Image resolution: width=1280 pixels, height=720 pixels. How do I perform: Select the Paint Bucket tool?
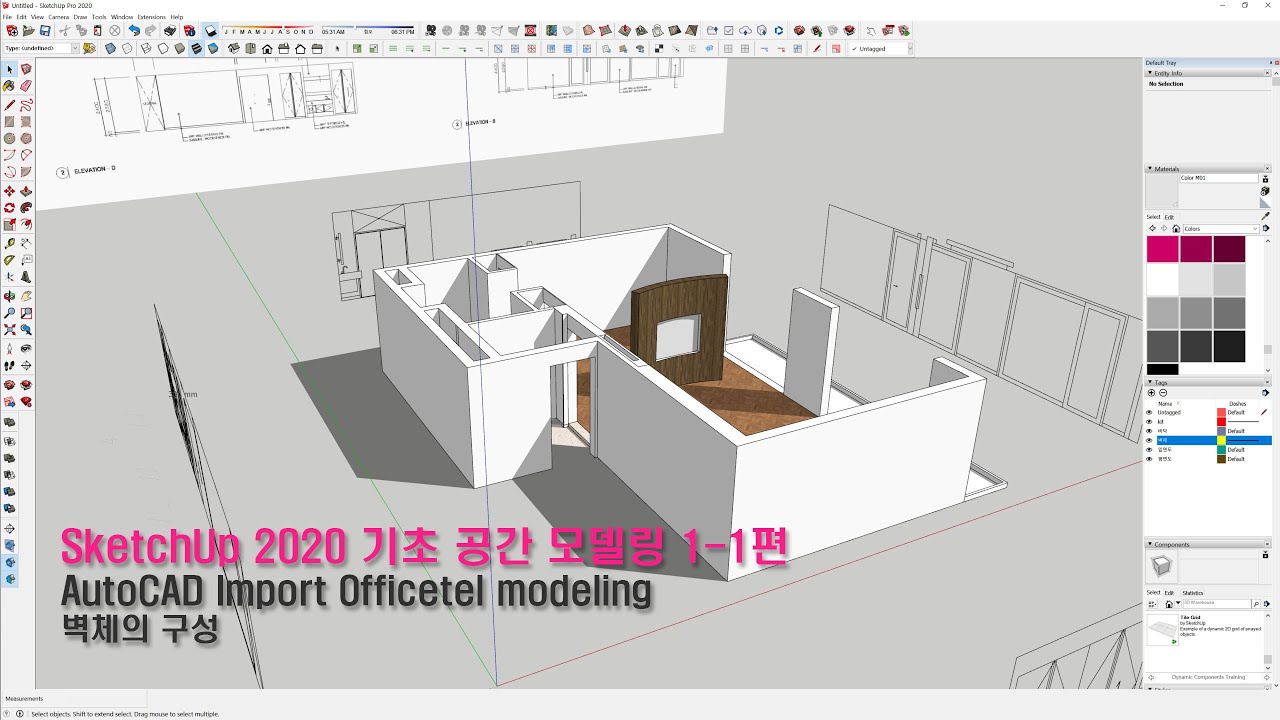10,86
